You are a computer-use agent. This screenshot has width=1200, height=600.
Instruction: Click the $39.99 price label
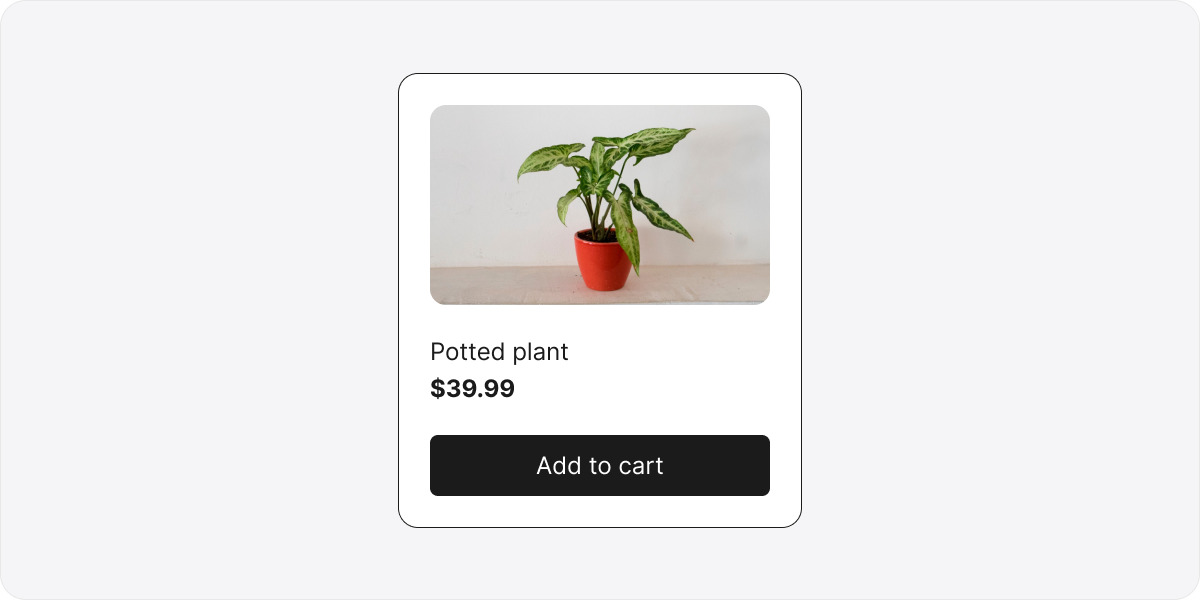472,389
